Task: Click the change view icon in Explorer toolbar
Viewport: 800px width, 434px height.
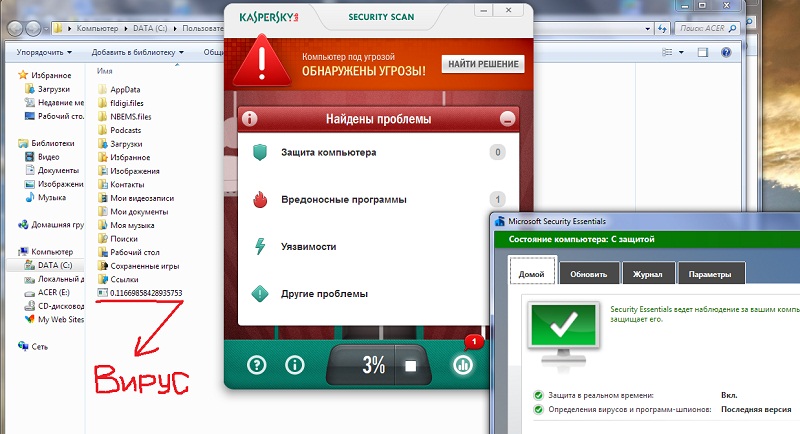Action: [x=667, y=52]
